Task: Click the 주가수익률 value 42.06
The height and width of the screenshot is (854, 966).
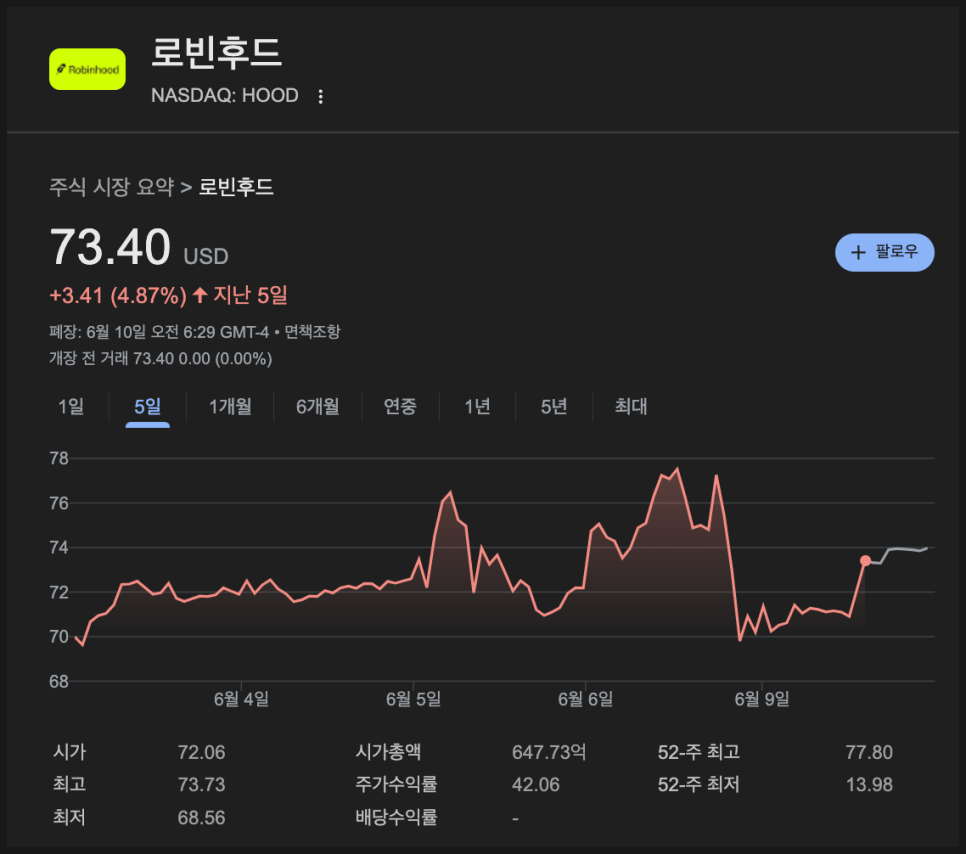Action: point(536,785)
